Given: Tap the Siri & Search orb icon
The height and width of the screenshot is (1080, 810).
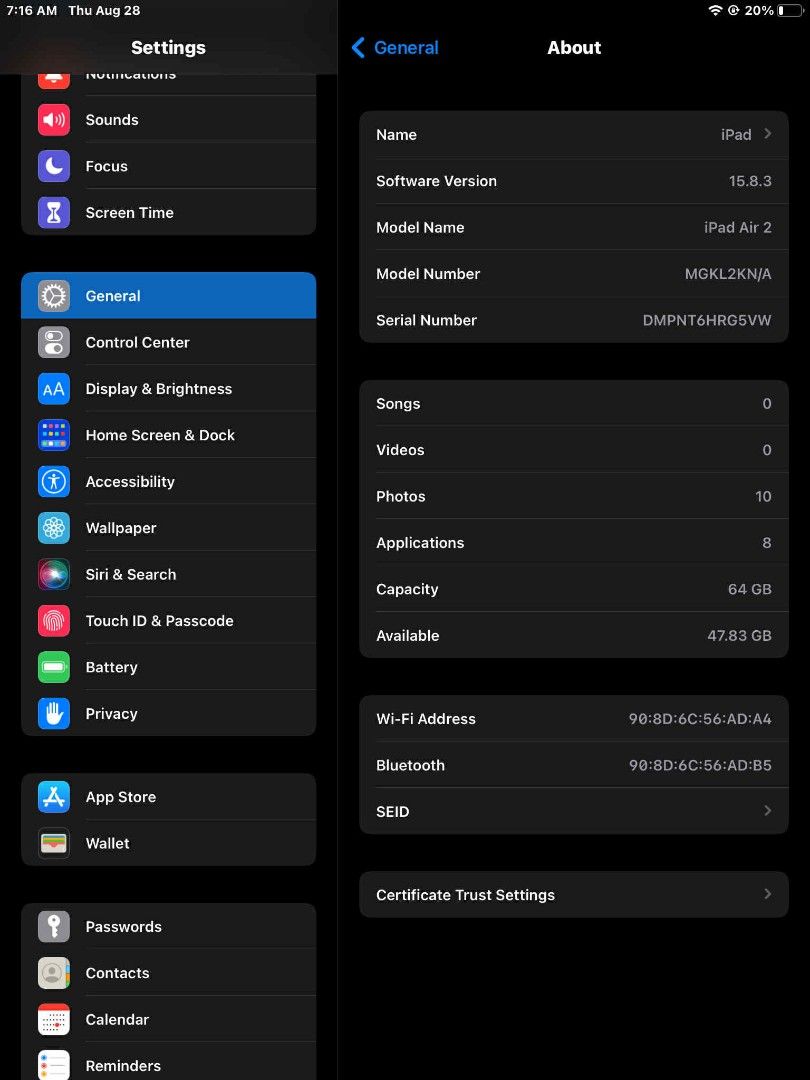Looking at the screenshot, I should (x=54, y=574).
